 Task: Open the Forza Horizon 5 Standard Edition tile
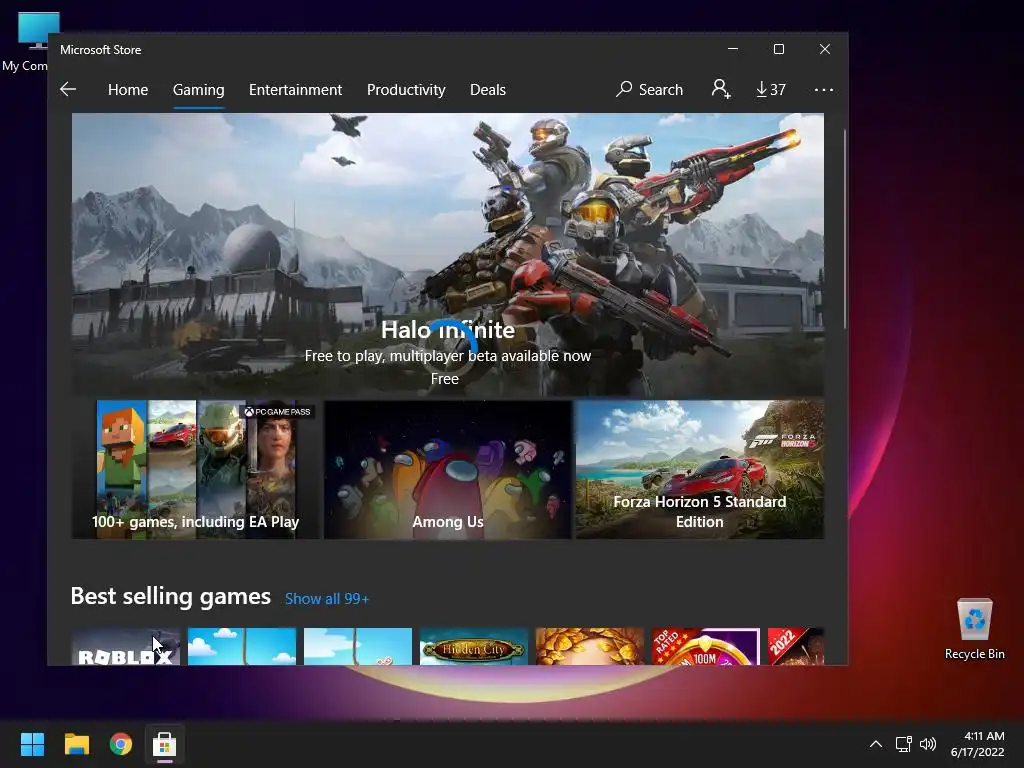[699, 470]
